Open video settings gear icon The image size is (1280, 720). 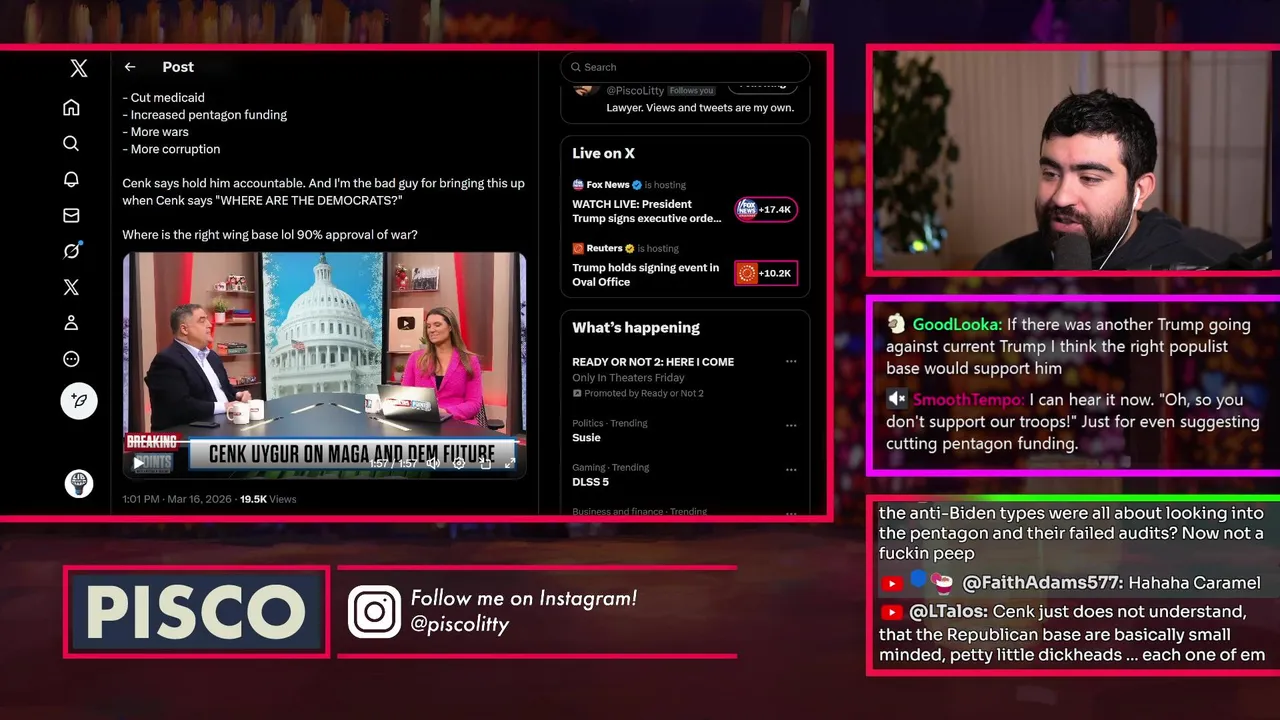click(459, 463)
